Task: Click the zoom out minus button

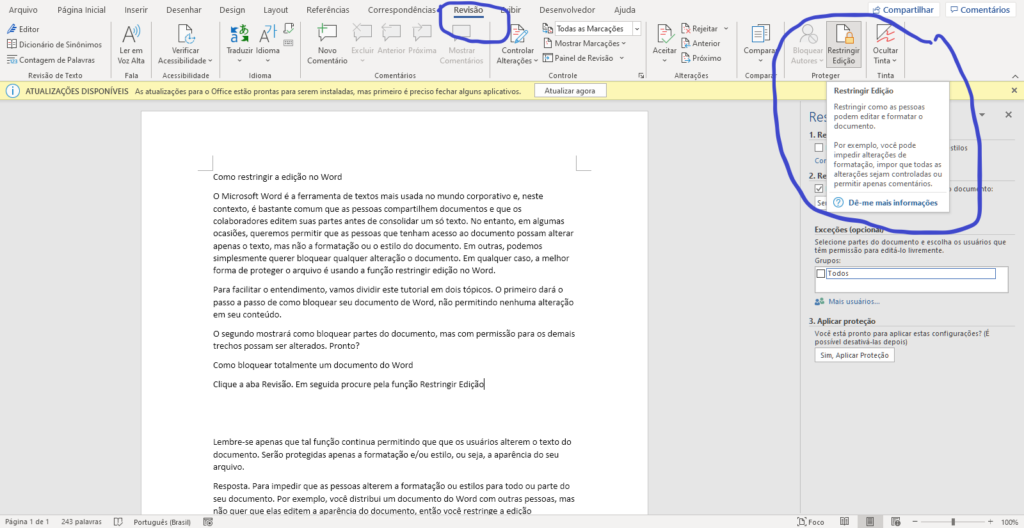Action: pos(914,522)
